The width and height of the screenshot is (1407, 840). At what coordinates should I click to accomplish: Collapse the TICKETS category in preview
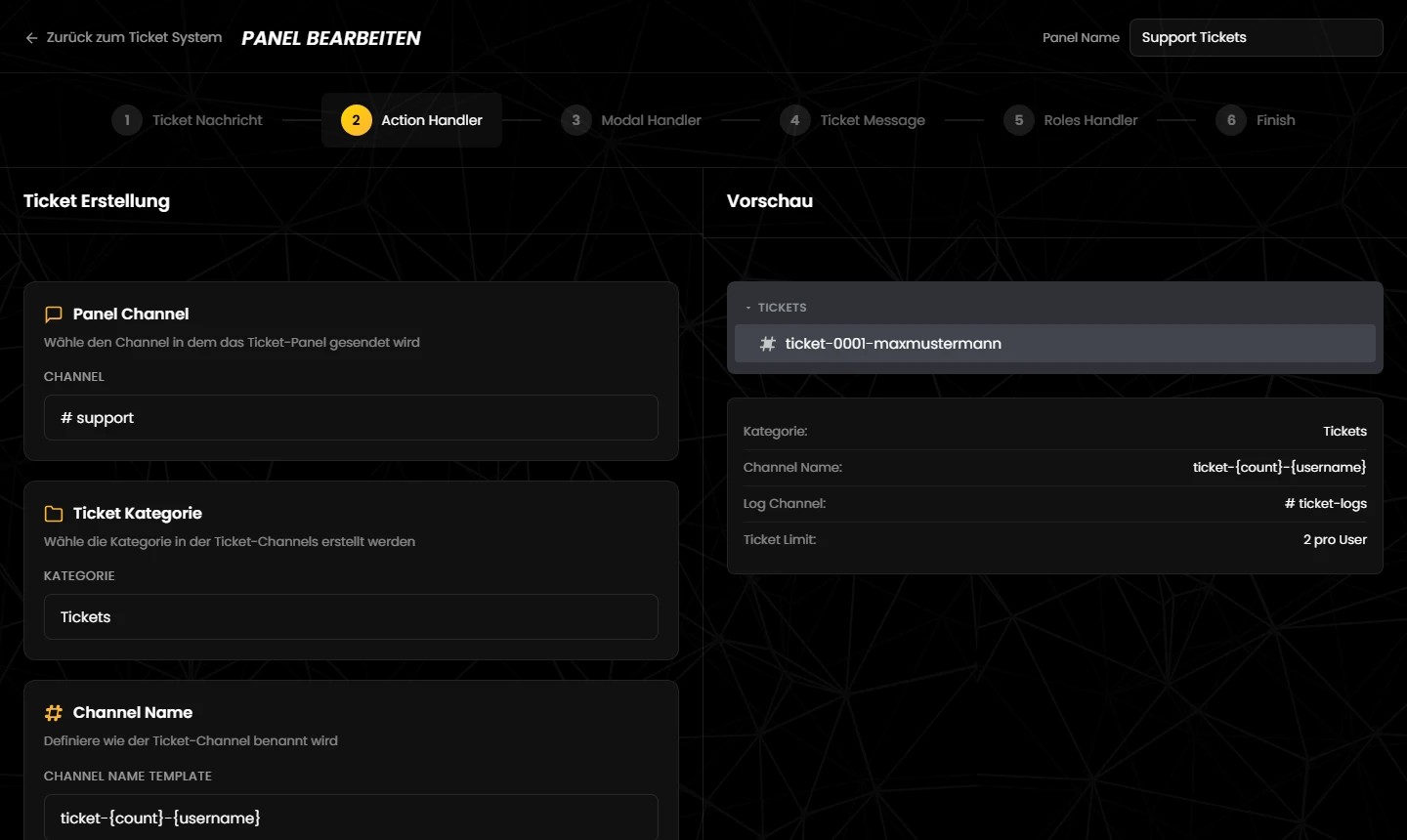[x=777, y=308]
